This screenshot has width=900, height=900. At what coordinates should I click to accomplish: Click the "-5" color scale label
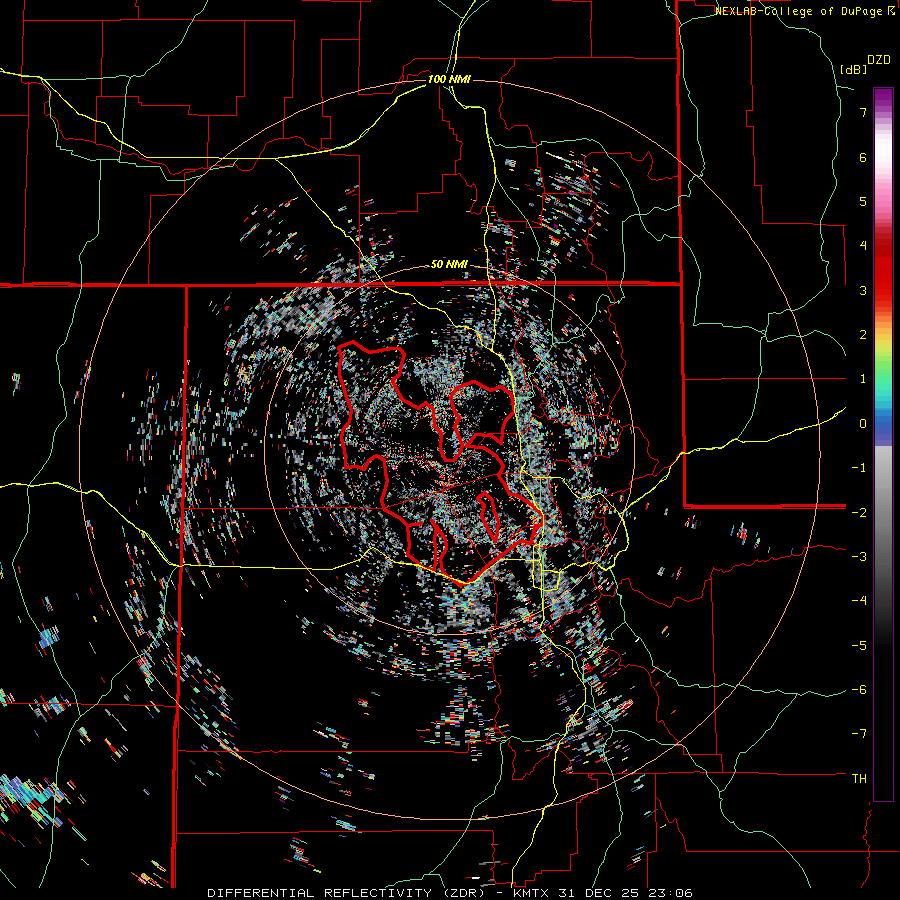coord(859,646)
